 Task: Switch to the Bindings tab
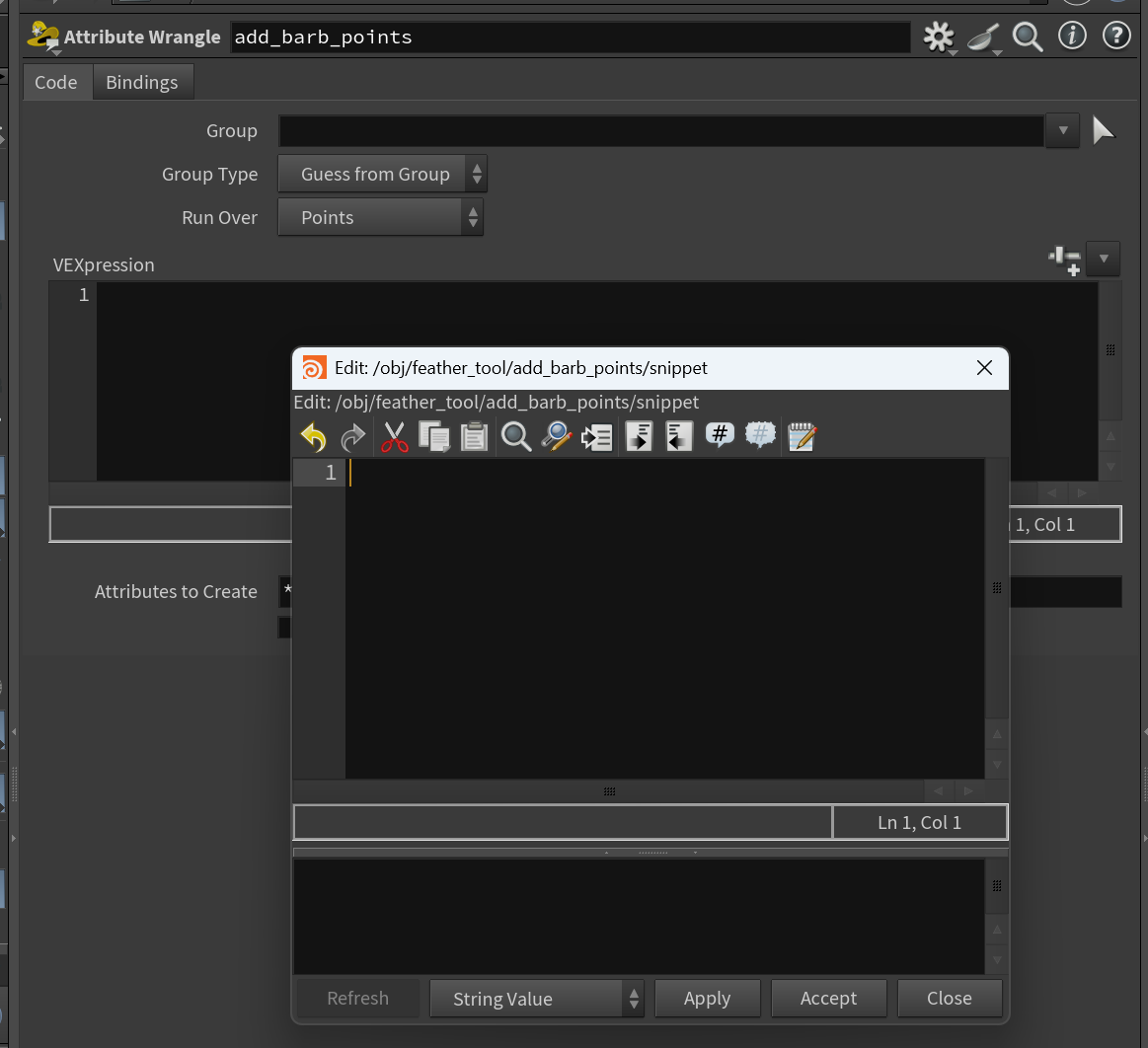142,82
